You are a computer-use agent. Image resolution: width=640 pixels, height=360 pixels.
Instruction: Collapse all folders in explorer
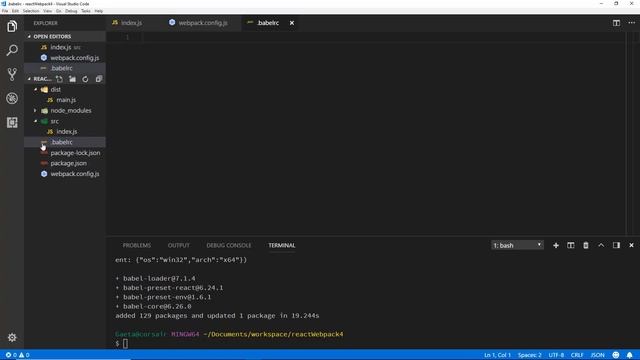click(x=98, y=79)
